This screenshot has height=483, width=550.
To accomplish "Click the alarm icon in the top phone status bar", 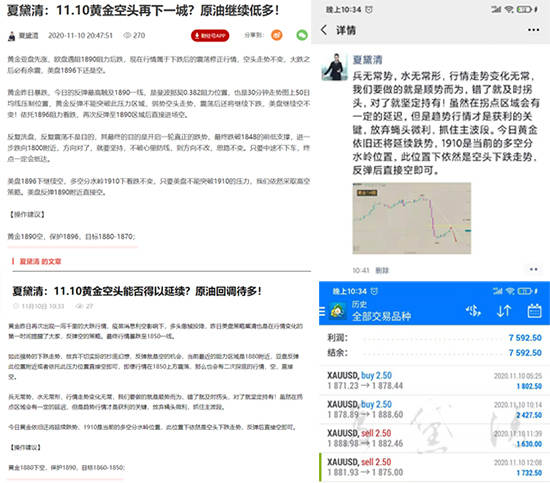I will (369, 9).
